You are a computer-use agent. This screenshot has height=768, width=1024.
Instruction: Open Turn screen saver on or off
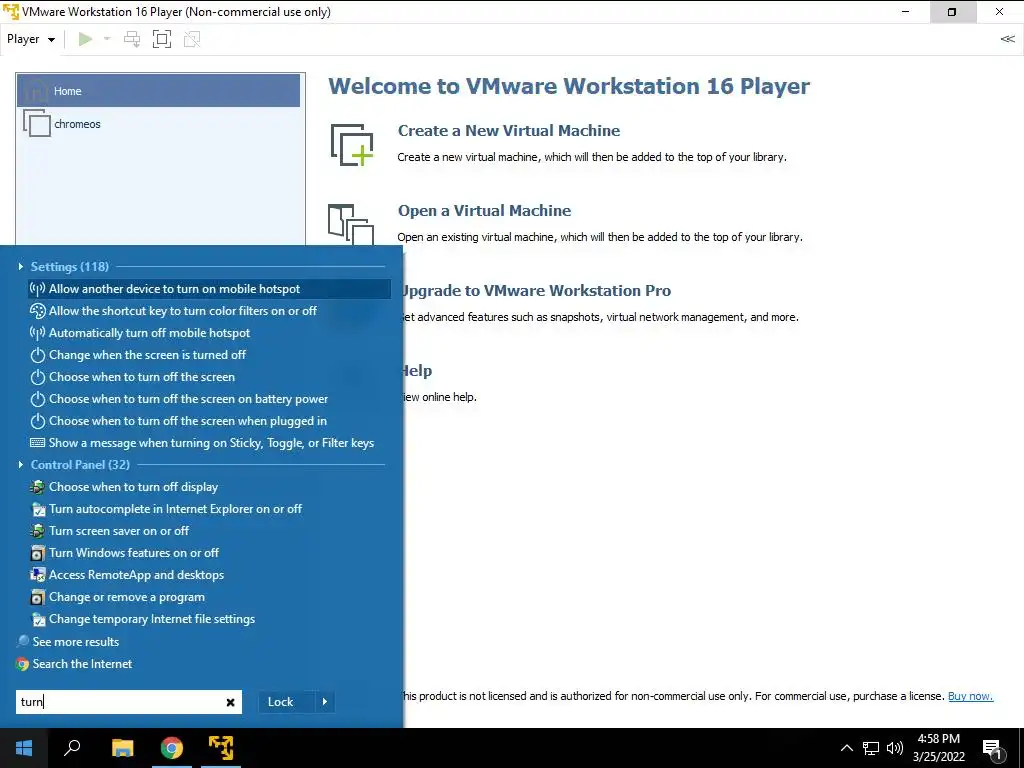point(209,531)
